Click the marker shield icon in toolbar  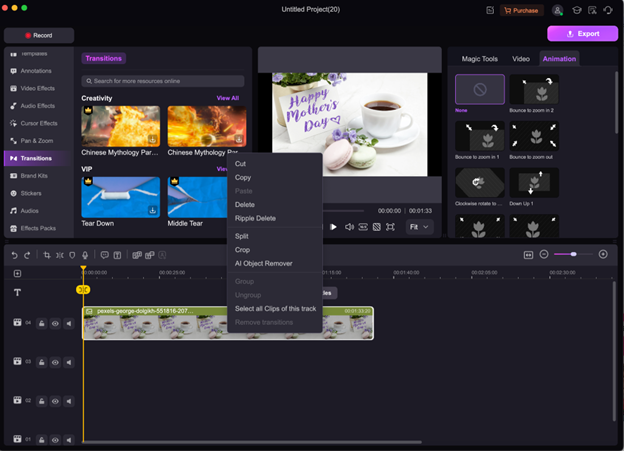pos(72,255)
